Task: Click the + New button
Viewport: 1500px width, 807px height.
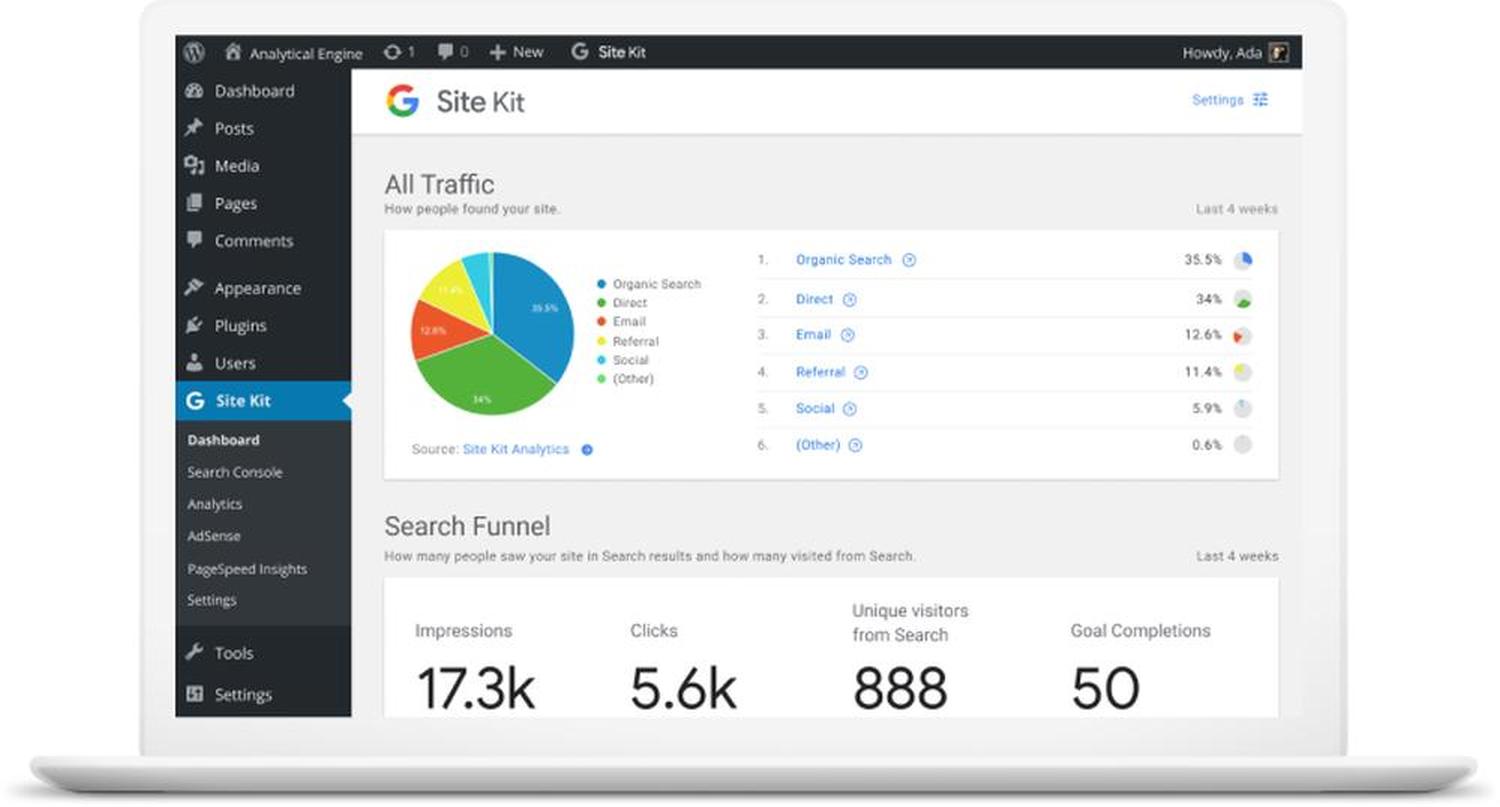Action: pos(516,52)
